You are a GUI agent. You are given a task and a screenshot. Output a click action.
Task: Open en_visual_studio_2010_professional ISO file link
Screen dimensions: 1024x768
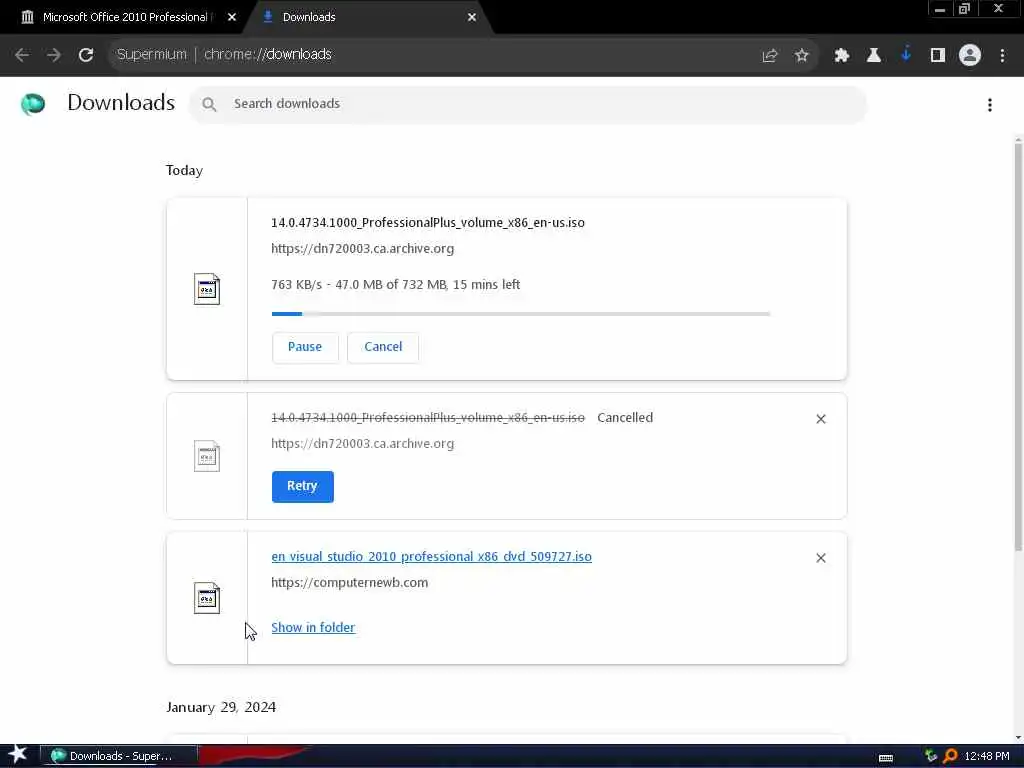[432, 556]
